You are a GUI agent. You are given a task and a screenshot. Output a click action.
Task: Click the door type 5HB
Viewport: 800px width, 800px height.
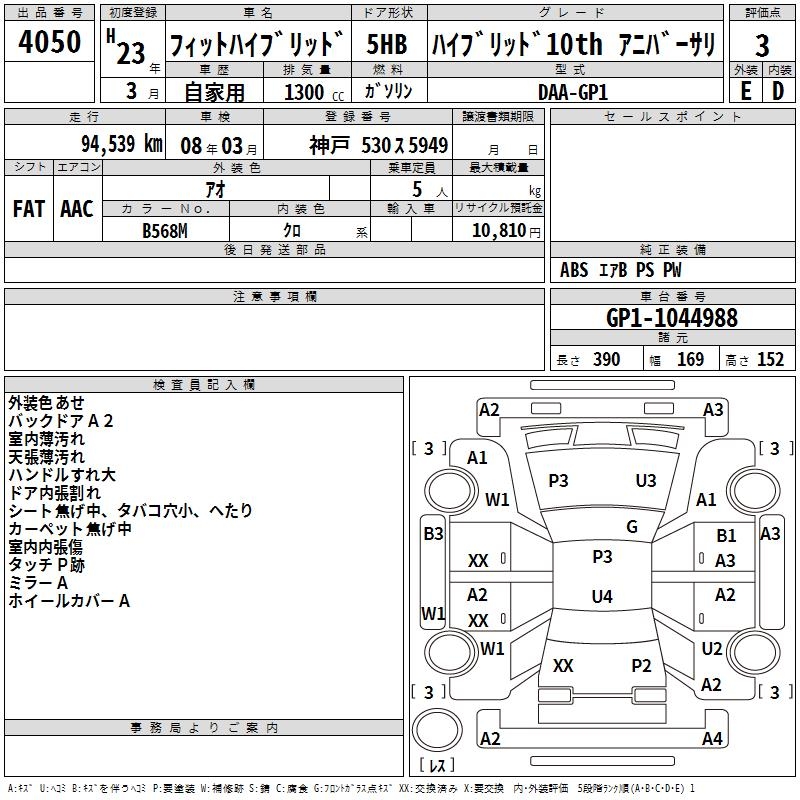[x=387, y=44]
